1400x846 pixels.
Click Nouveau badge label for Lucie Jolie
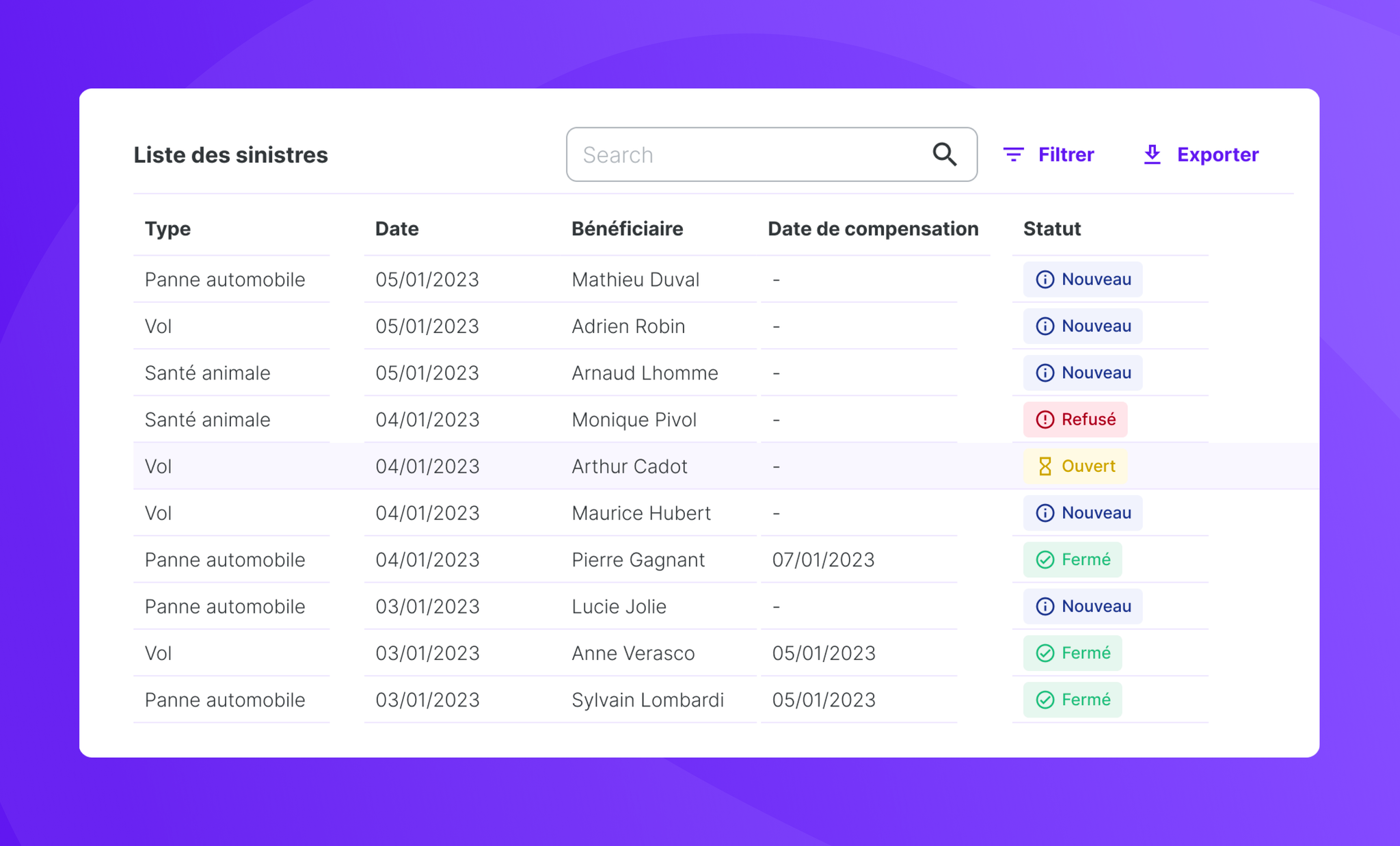click(1096, 607)
